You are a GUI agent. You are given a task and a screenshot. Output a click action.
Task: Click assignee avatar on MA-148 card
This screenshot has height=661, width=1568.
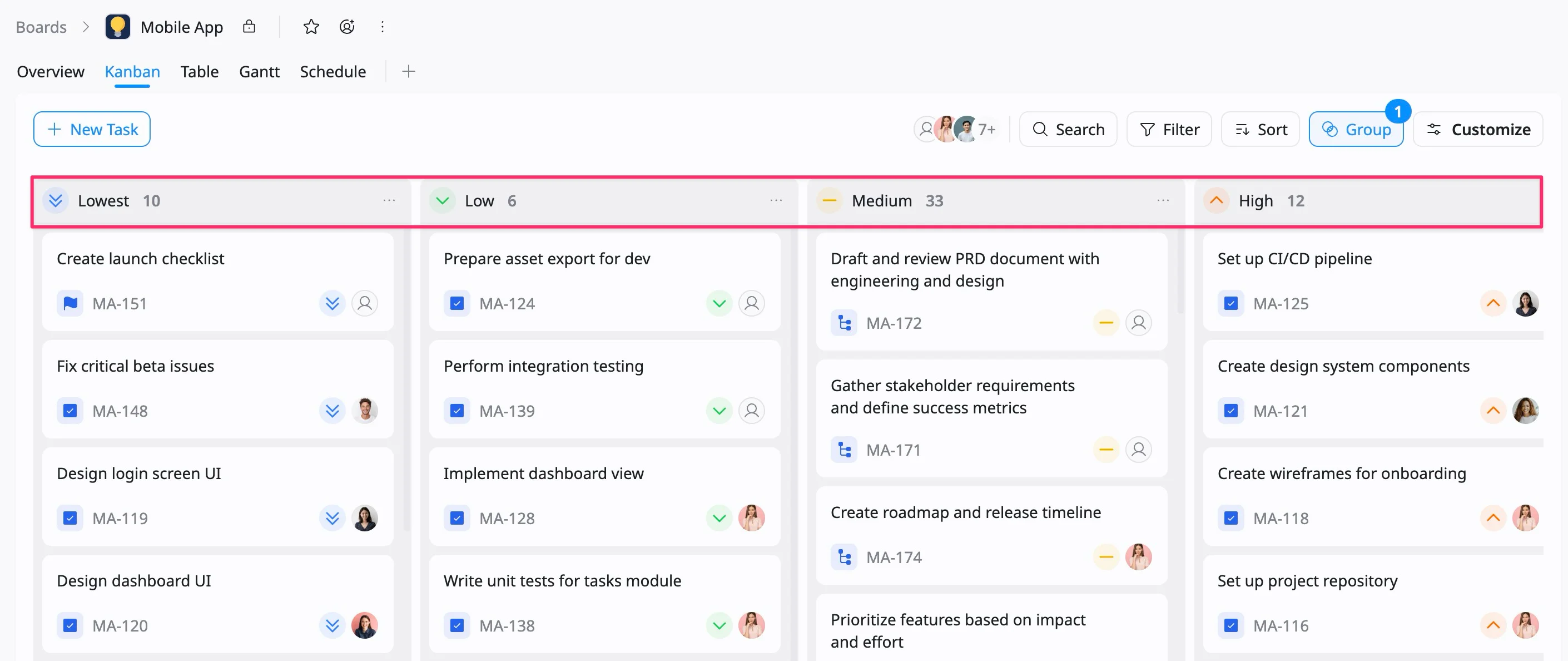tap(365, 411)
